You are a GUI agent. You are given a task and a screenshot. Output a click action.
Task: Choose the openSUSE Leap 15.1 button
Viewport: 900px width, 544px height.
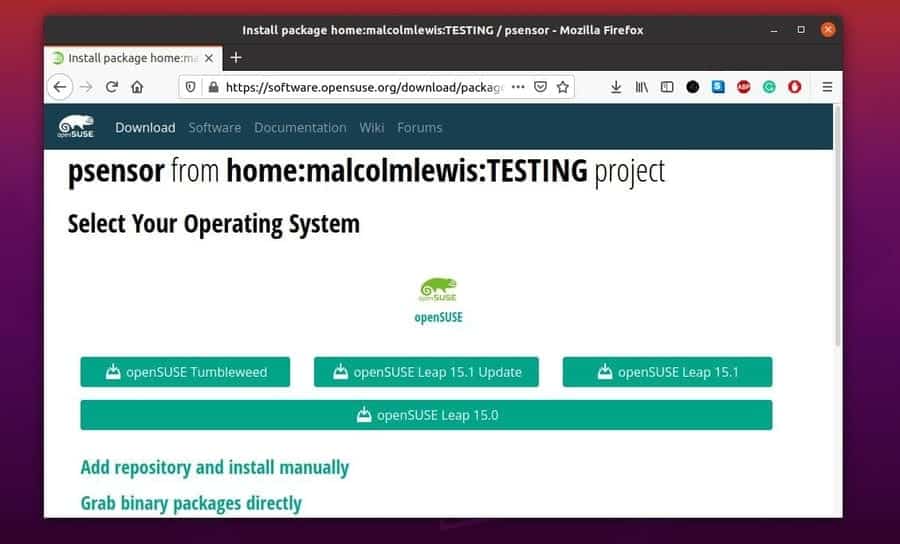668,372
